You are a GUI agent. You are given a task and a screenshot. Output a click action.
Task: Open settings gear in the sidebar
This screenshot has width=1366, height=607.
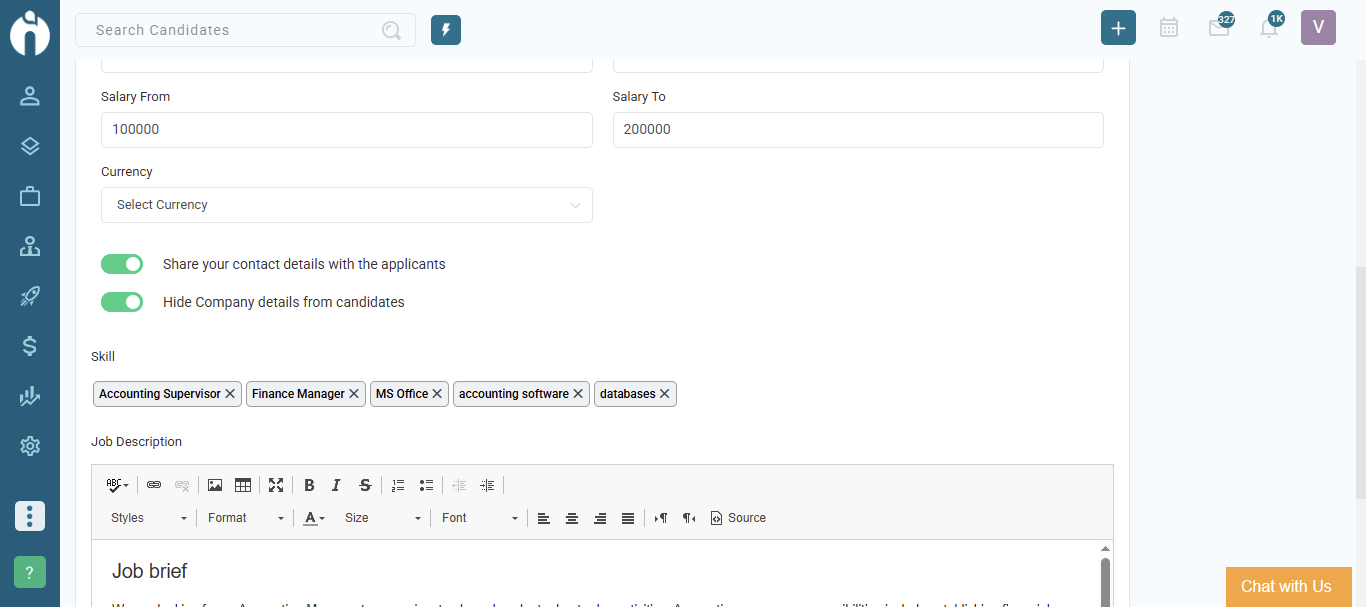30,446
